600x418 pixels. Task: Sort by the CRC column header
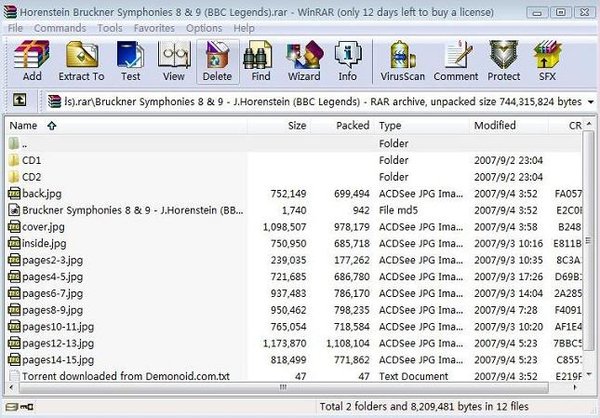pyautogui.click(x=566, y=126)
